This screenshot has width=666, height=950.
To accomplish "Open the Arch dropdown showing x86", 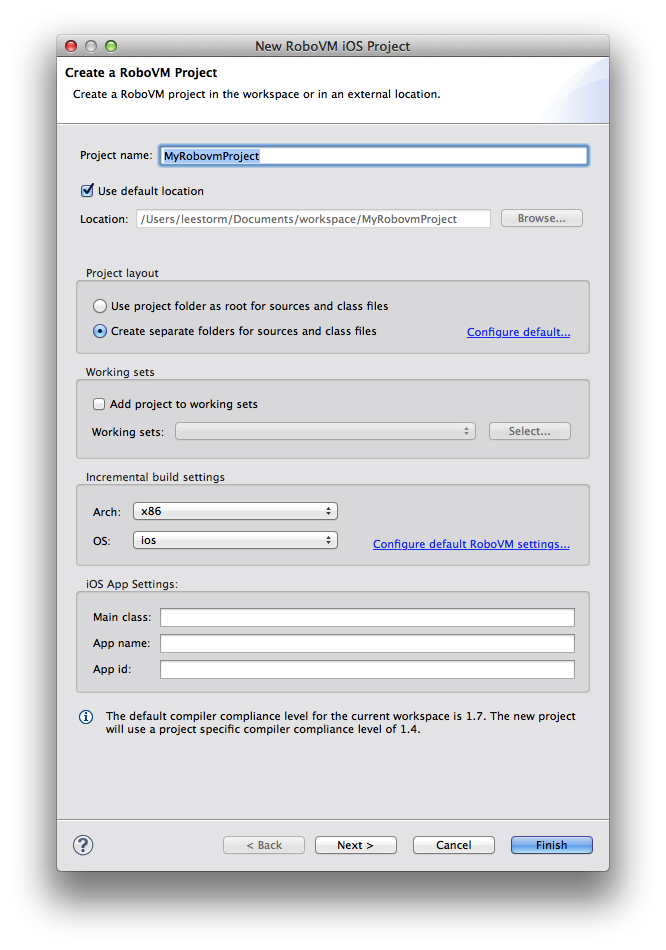I will coord(235,511).
